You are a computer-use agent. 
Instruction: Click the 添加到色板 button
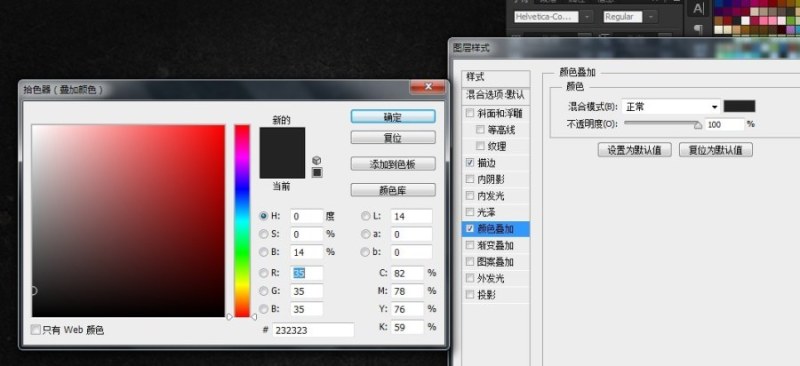(393, 164)
